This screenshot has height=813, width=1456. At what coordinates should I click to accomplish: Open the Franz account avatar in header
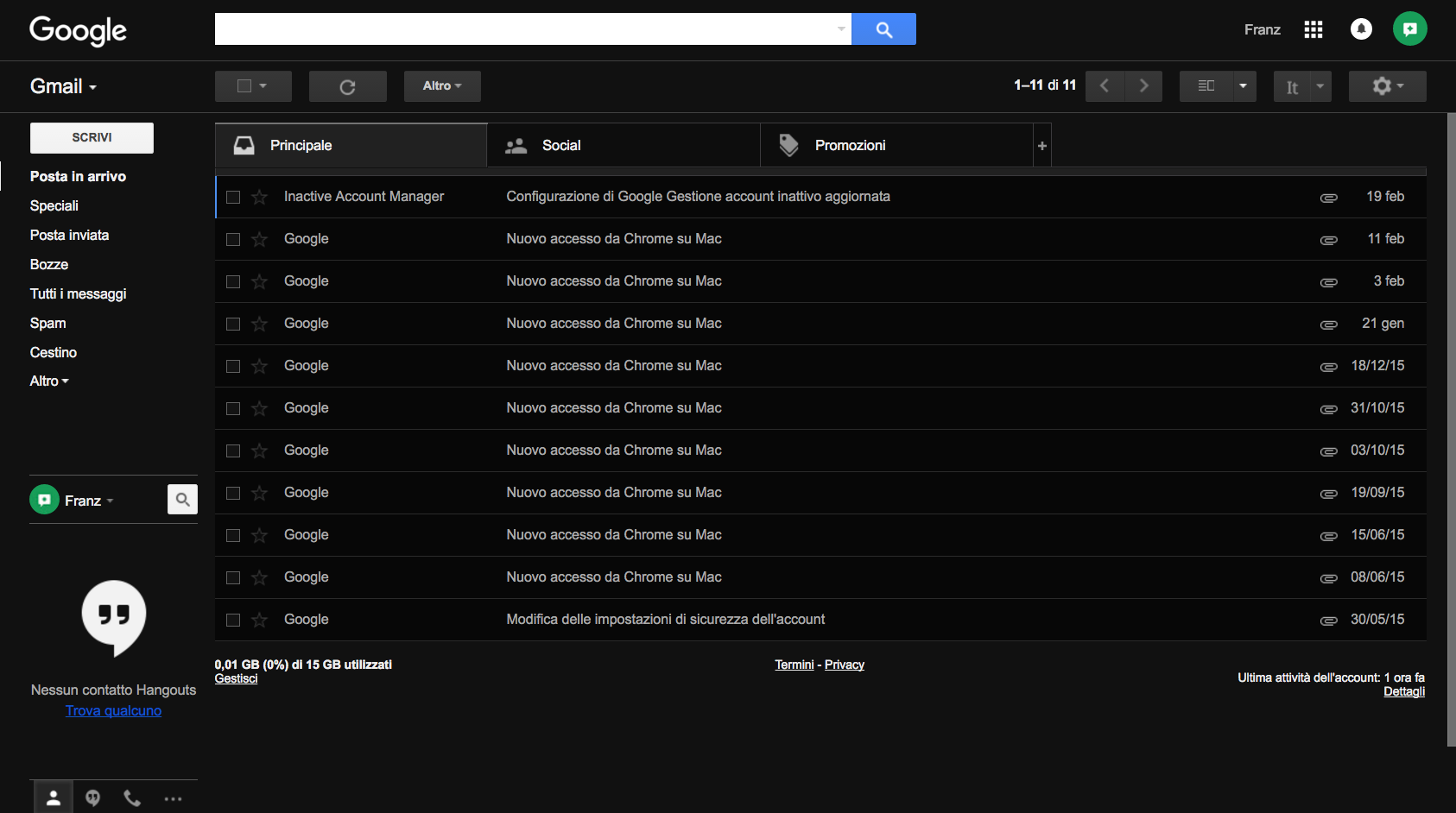tap(1409, 29)
